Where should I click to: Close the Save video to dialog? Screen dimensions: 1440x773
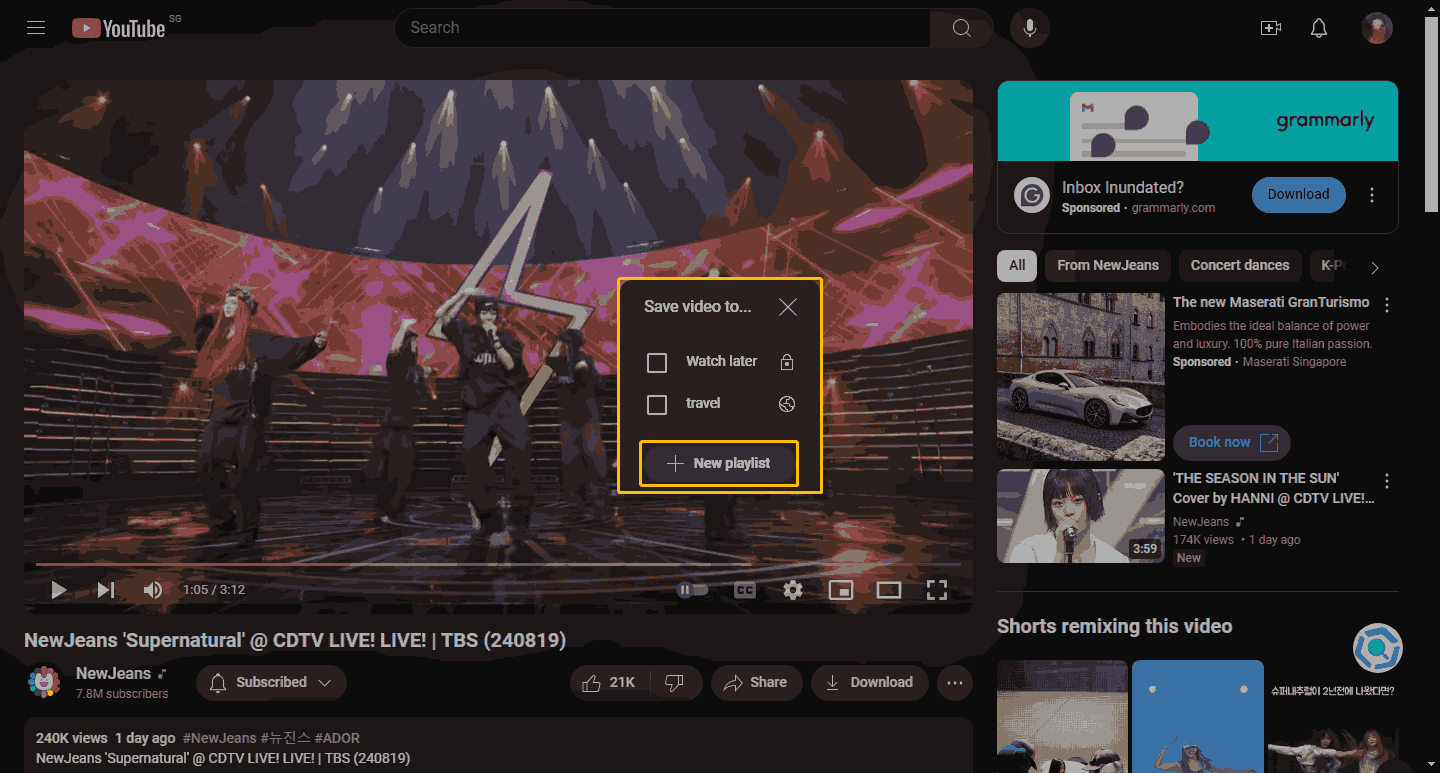pos(788,307)
